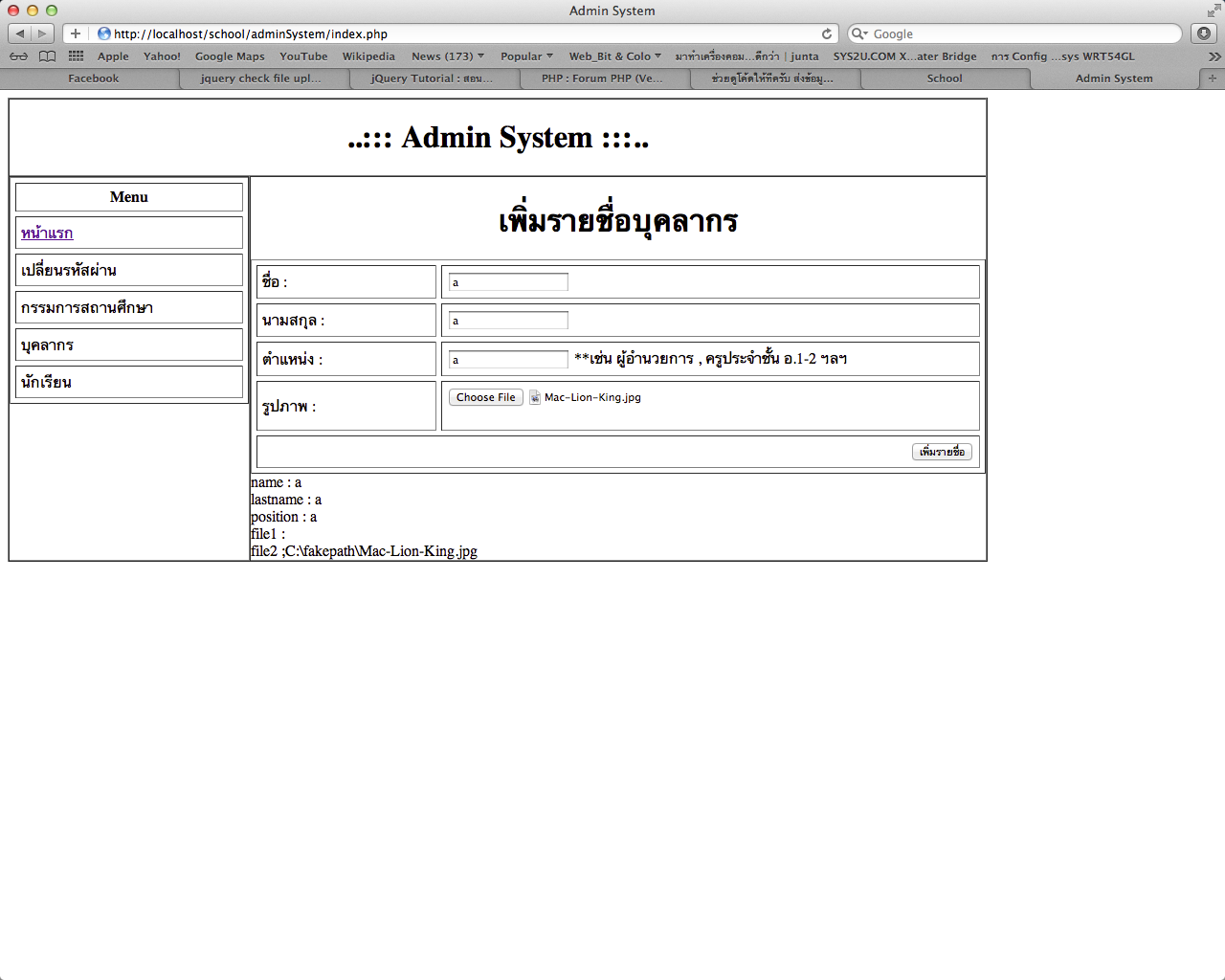Show all bookmarks book icon
The width and height of the screenshot is (1225, 980).
47,56
